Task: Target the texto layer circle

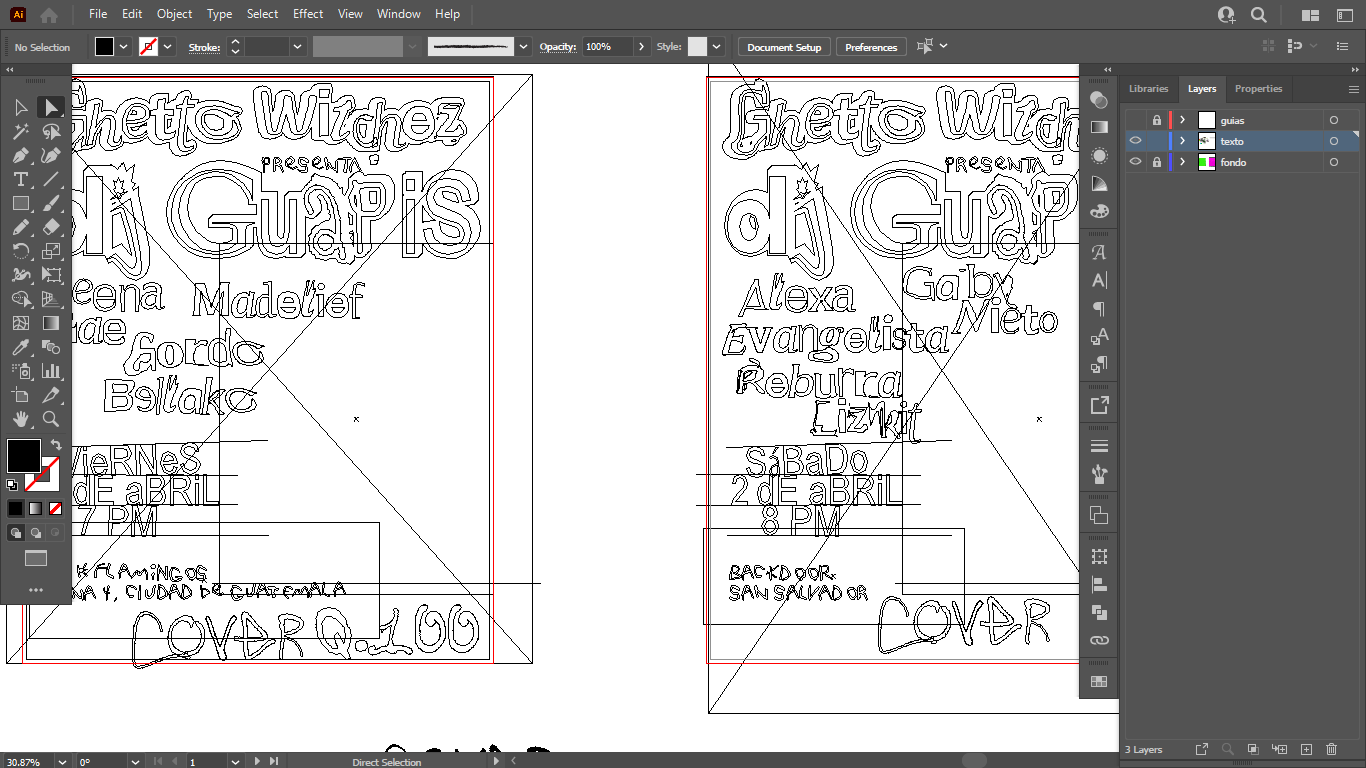Action: pyautogui.click(x=1333, y=141)
